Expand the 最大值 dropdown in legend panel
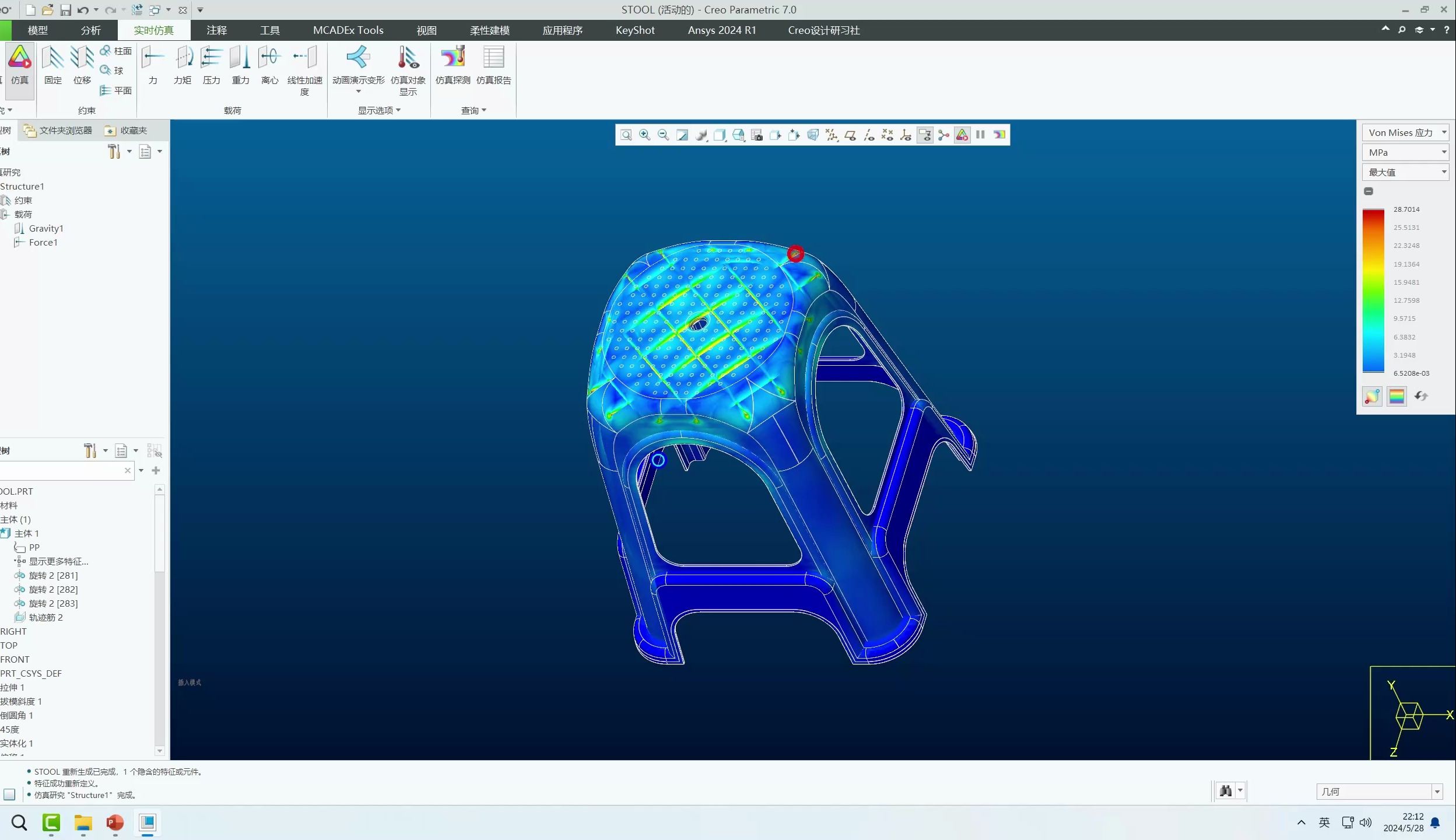The height and width of the screenshot is (840, 1456). tap(1405, 172)
